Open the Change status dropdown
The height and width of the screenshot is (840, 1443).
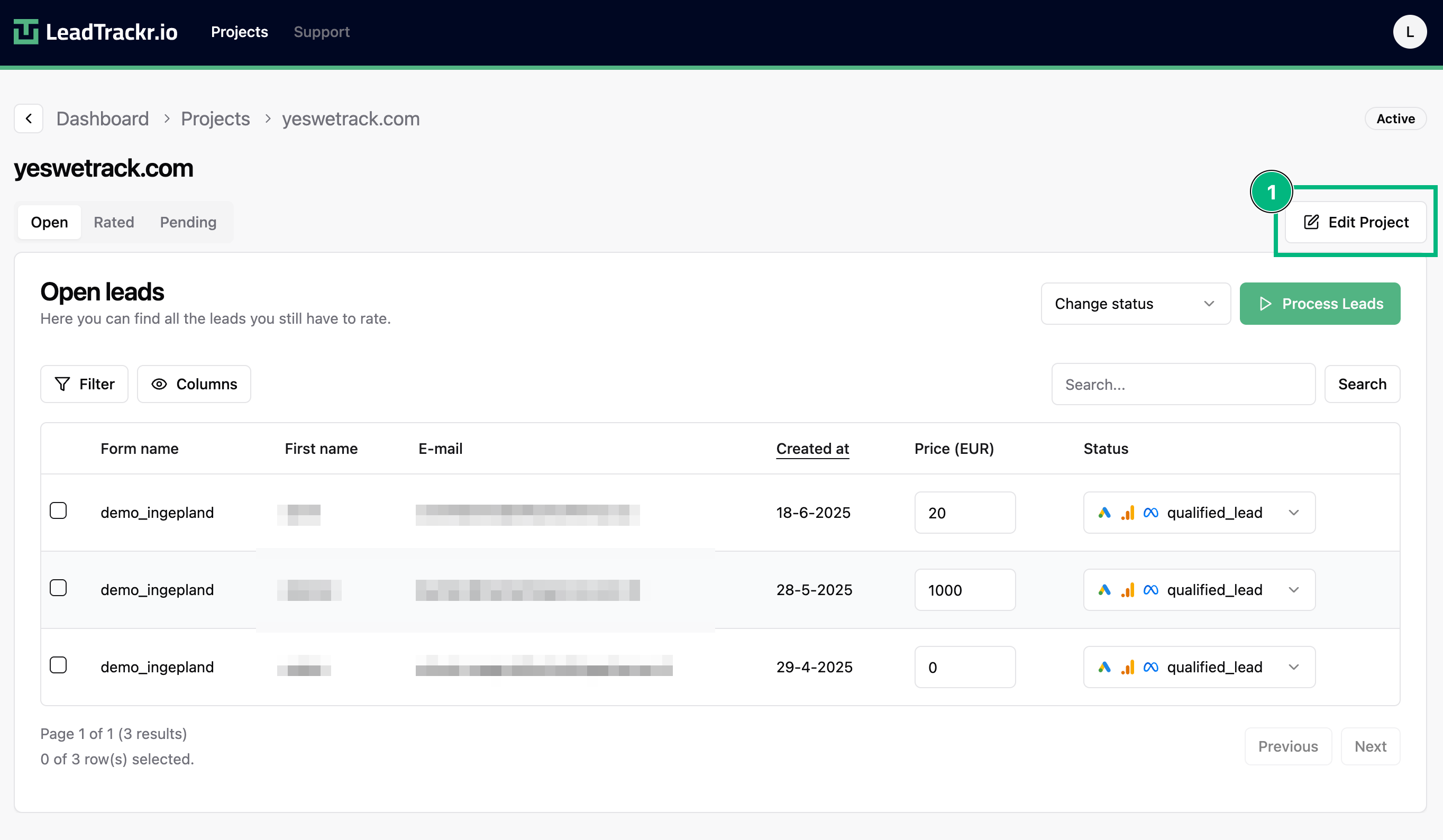click(1135, 304)
